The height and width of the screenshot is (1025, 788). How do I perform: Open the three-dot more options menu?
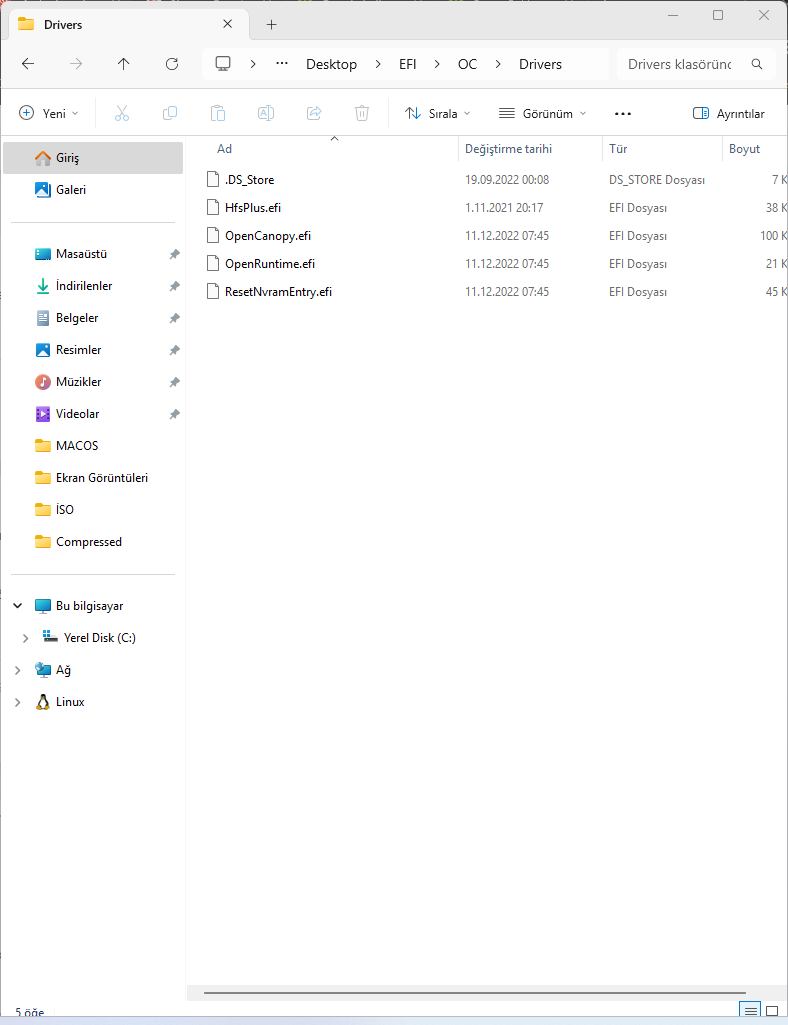pyautogui.click(x=623, y=114)
